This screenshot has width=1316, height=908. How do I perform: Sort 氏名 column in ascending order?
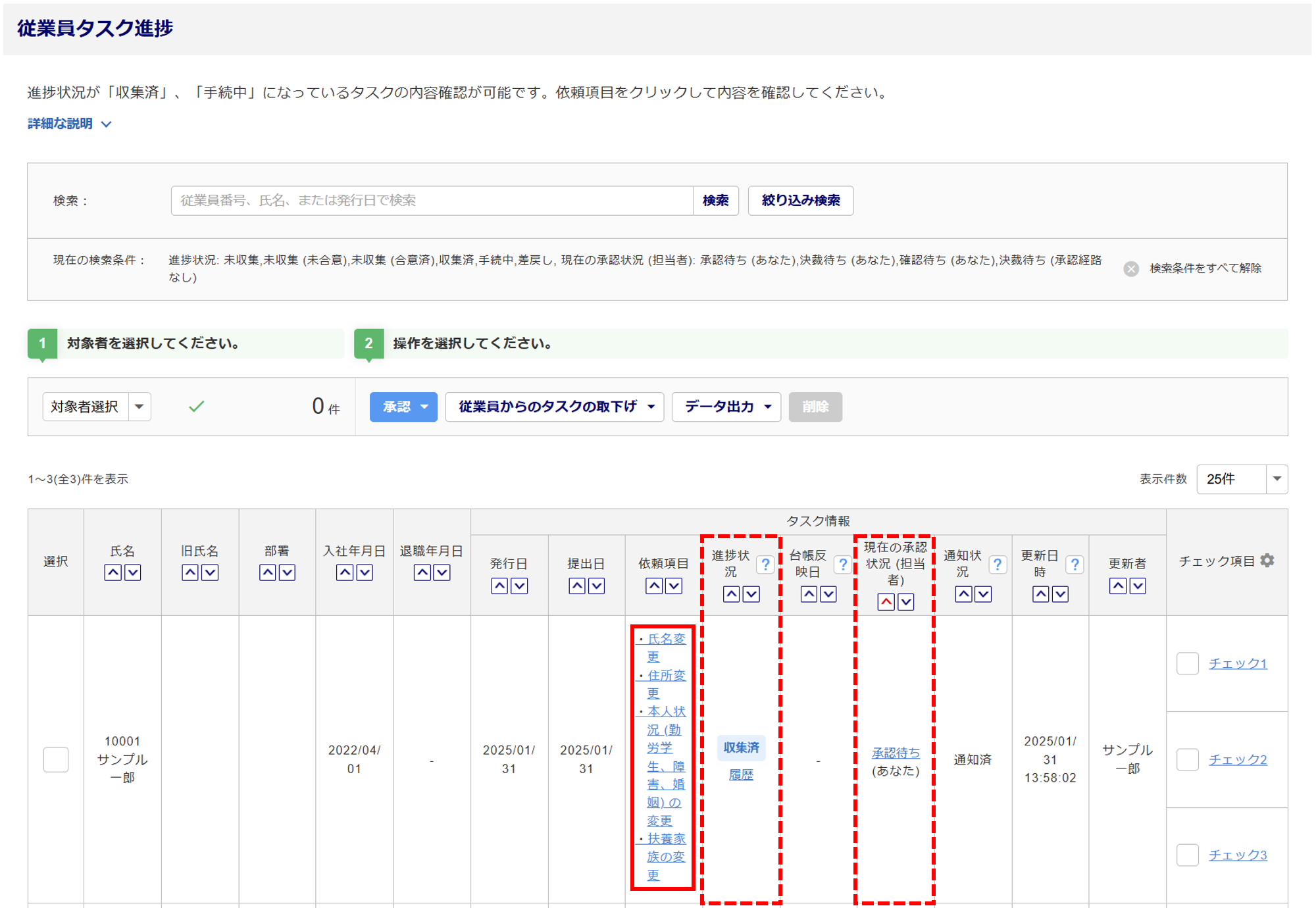(113, 572)
